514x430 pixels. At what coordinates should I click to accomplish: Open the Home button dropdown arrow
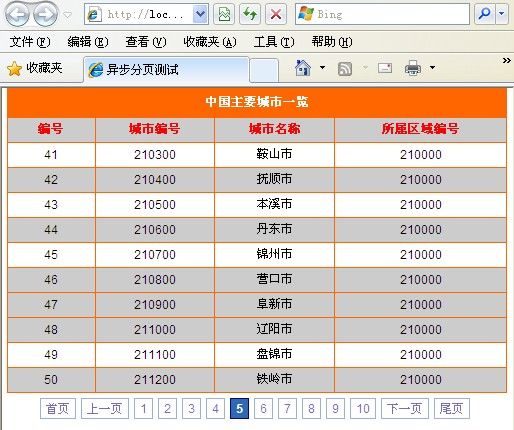pos(322,68)
